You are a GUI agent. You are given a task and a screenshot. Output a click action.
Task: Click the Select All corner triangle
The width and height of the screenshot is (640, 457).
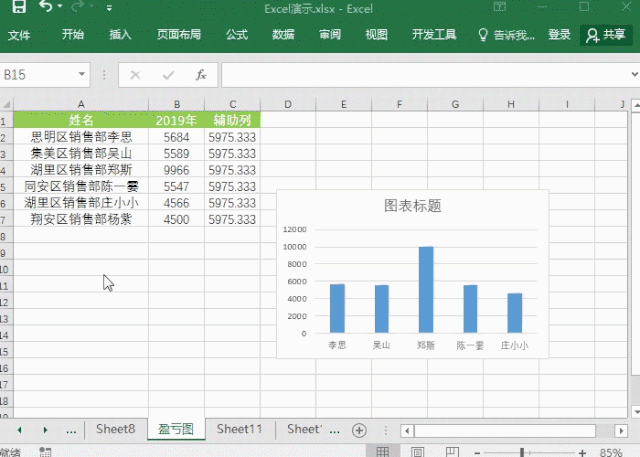7,104
